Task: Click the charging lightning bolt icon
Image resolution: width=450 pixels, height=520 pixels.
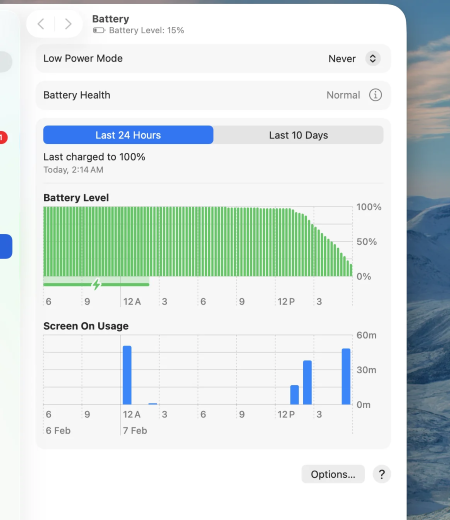Action: pos(96,284)
